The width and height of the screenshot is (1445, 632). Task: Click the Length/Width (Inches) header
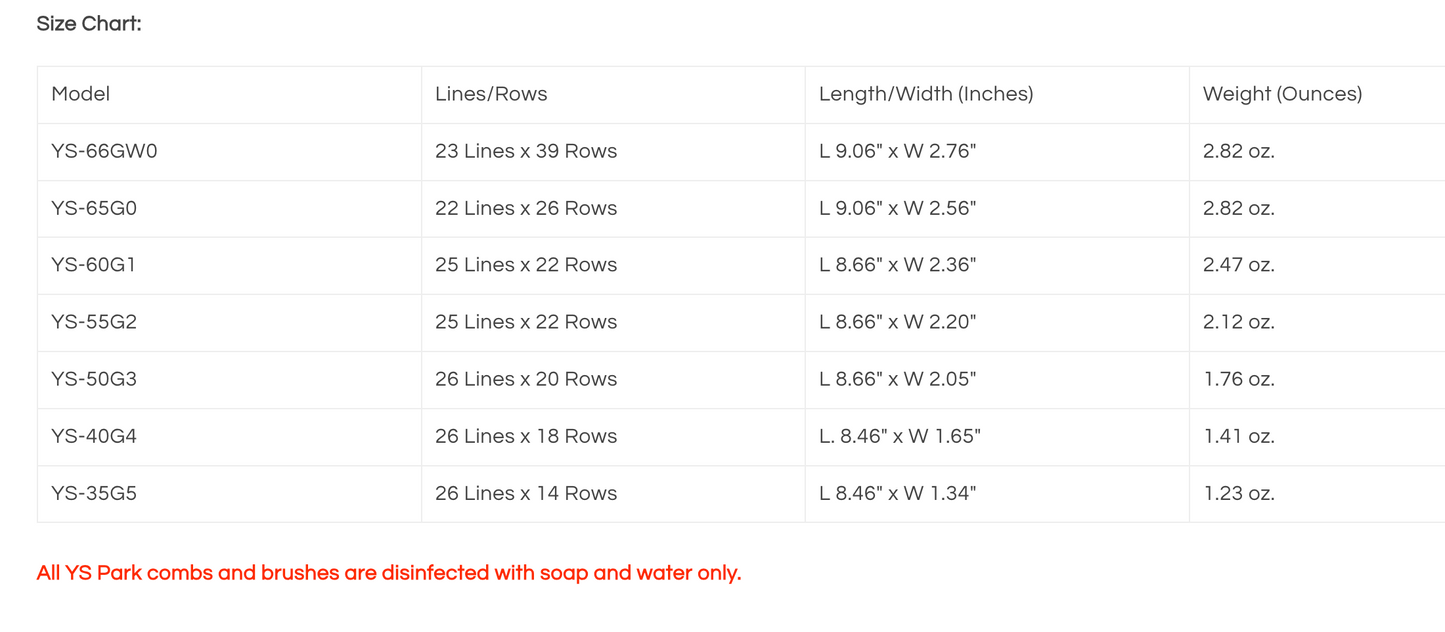click(926, 94)
